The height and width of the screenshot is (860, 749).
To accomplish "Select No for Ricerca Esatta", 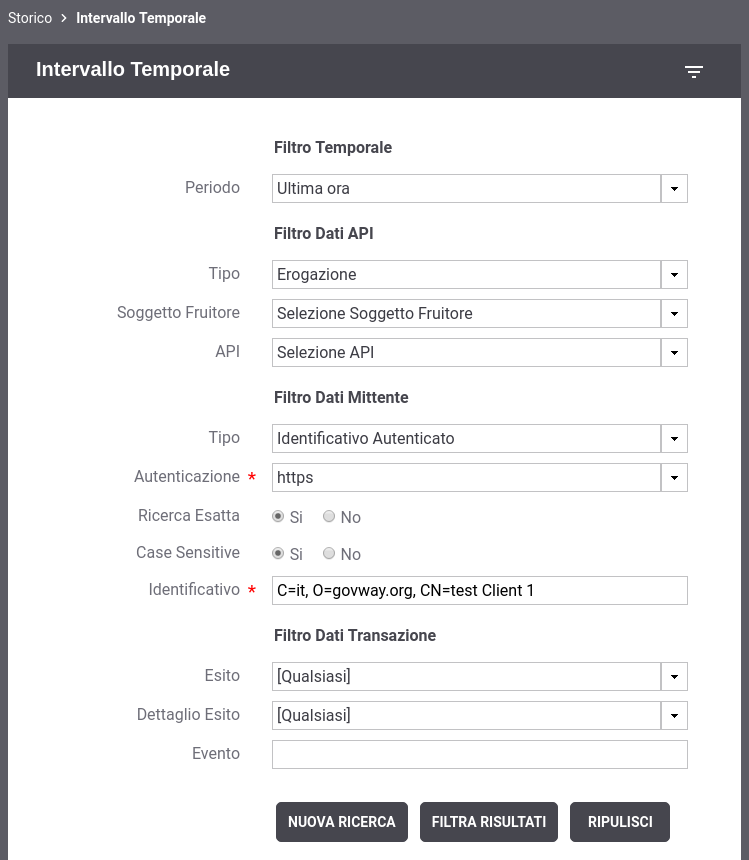I will [x=329, y=517].
